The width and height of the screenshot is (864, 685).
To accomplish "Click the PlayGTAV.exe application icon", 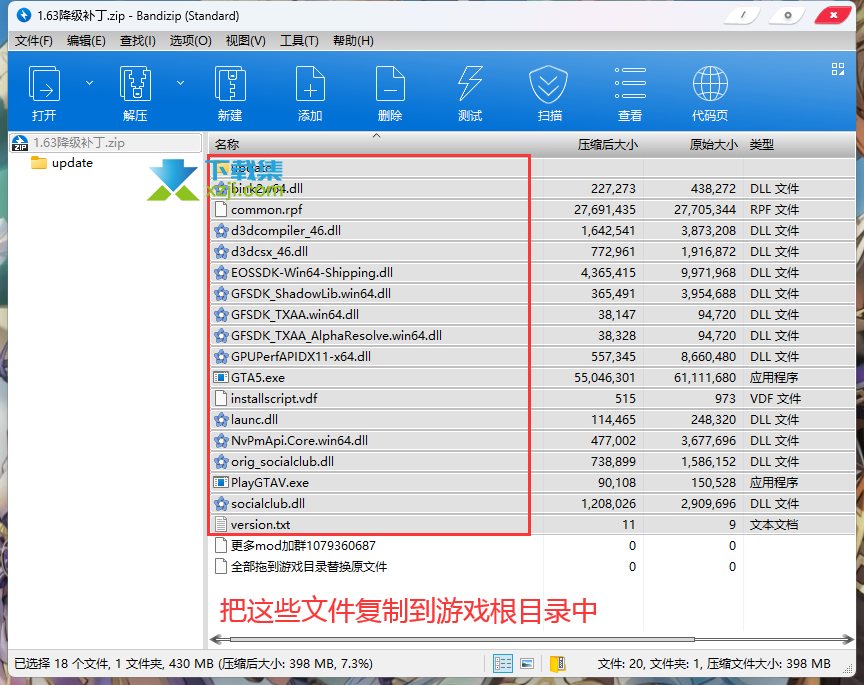I will pyautogui.click(x=221, y=482).
